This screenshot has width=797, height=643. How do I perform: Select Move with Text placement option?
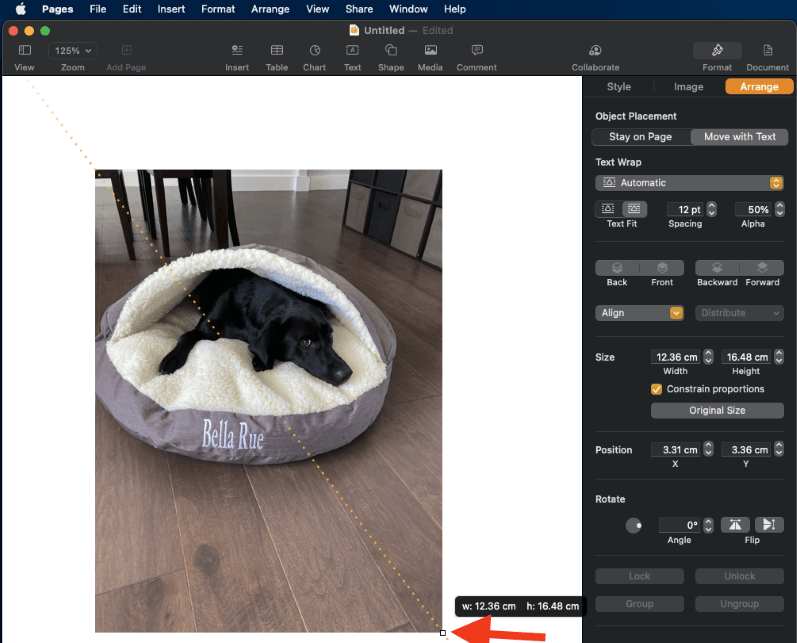click(739, 137)
